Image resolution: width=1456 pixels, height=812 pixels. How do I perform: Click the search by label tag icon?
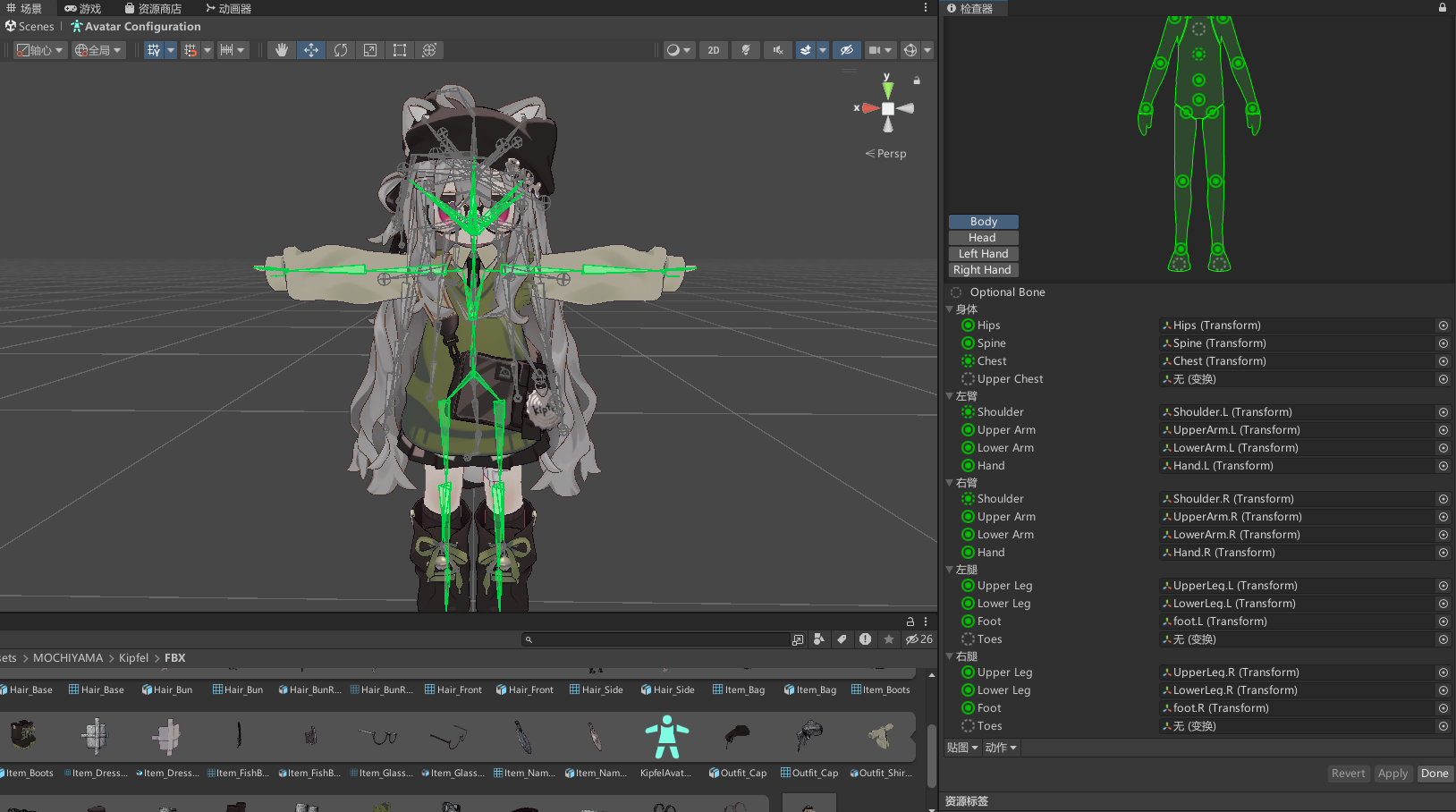tap(842, 639)
